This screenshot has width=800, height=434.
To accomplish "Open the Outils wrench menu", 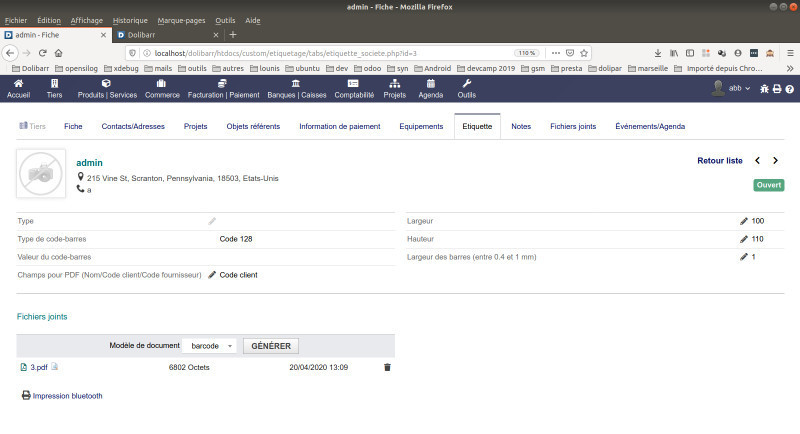I will (x=467, y=89).
